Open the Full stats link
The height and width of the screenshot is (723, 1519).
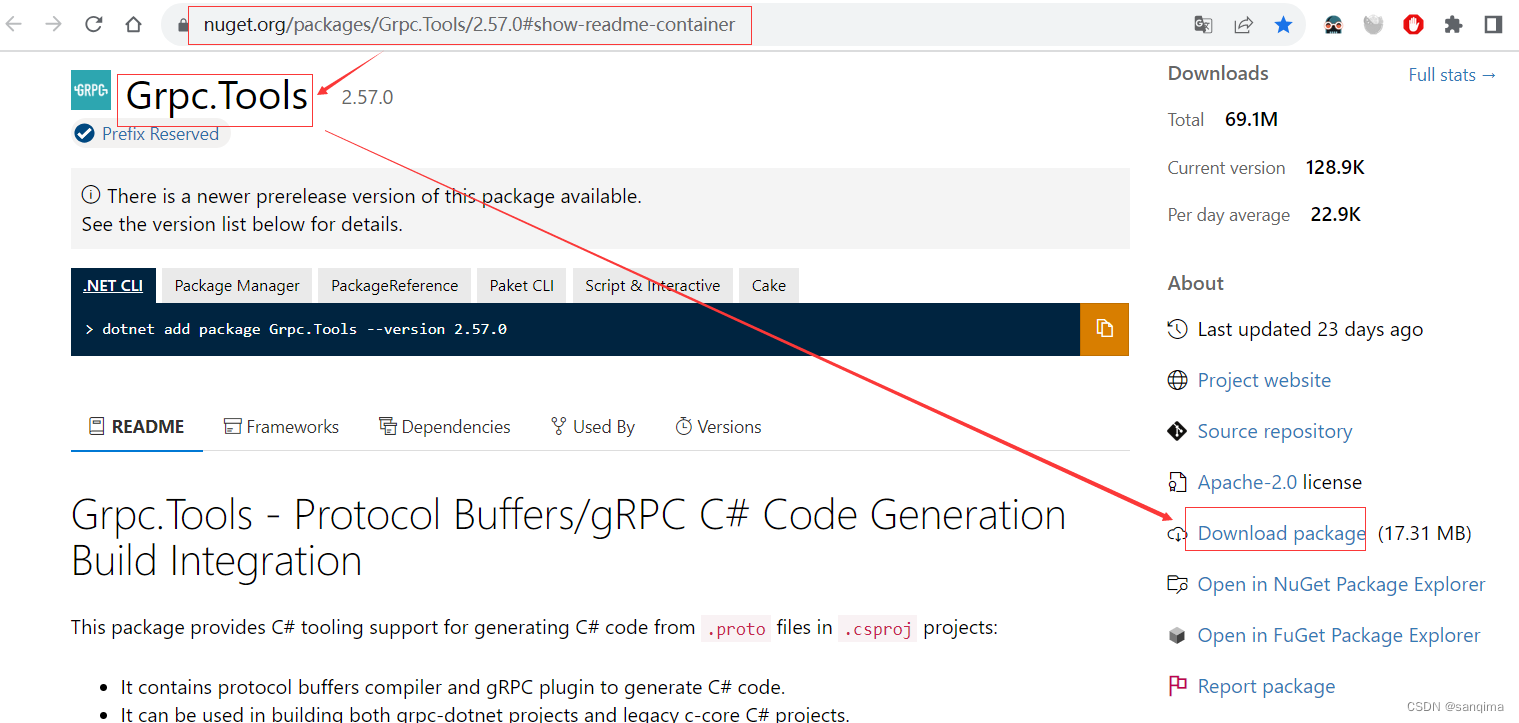(1453, 74)
